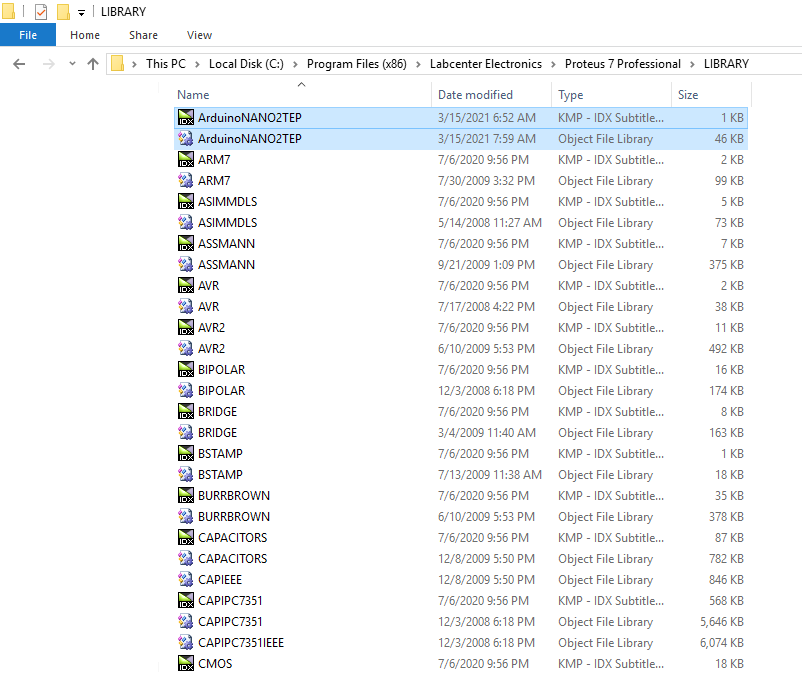This screenshot has width=802, height=676.
Task: Expand the chevron after This PC
Action: pos(197,64)
